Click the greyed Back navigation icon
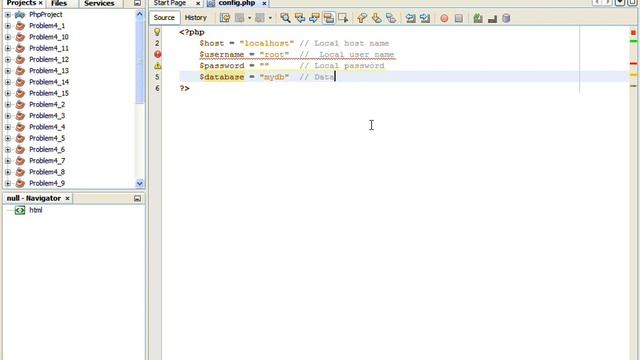 click(240, 18)
